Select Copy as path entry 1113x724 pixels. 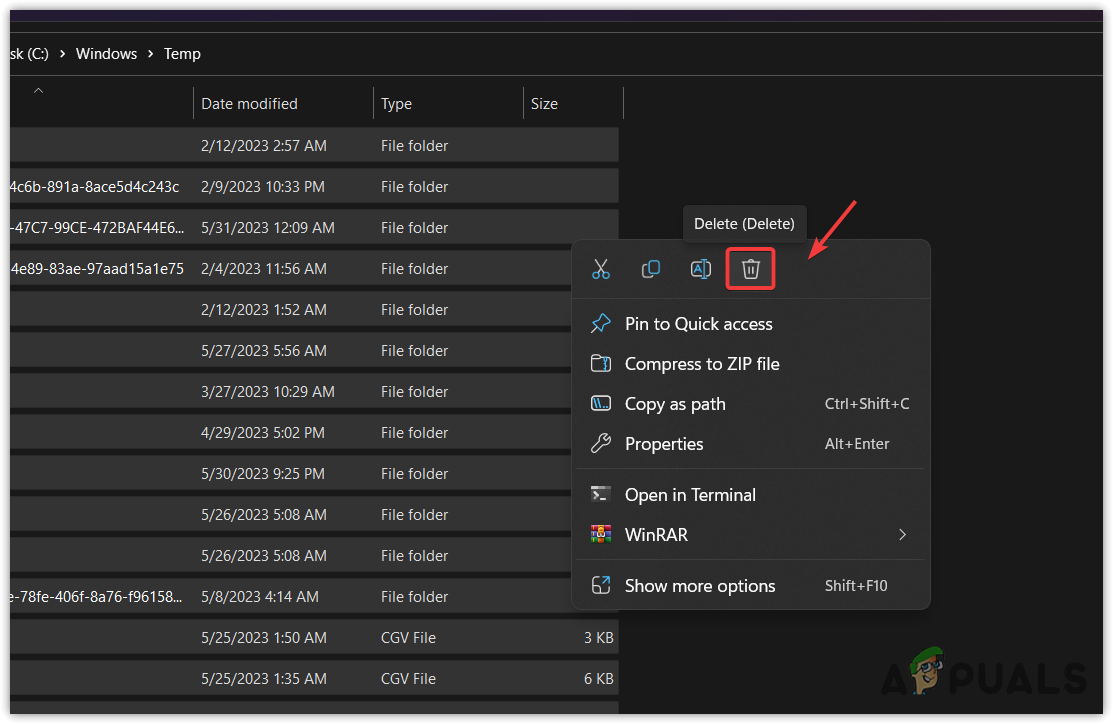tap(750, 403)
